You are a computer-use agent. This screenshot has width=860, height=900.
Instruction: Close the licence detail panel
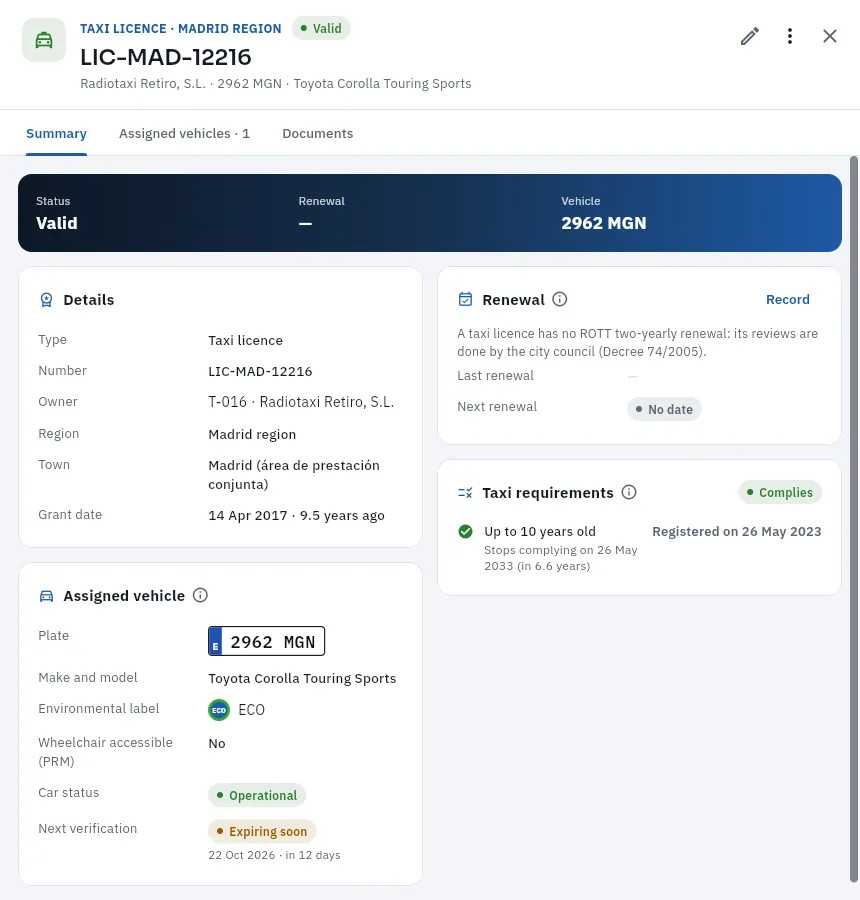830,36
